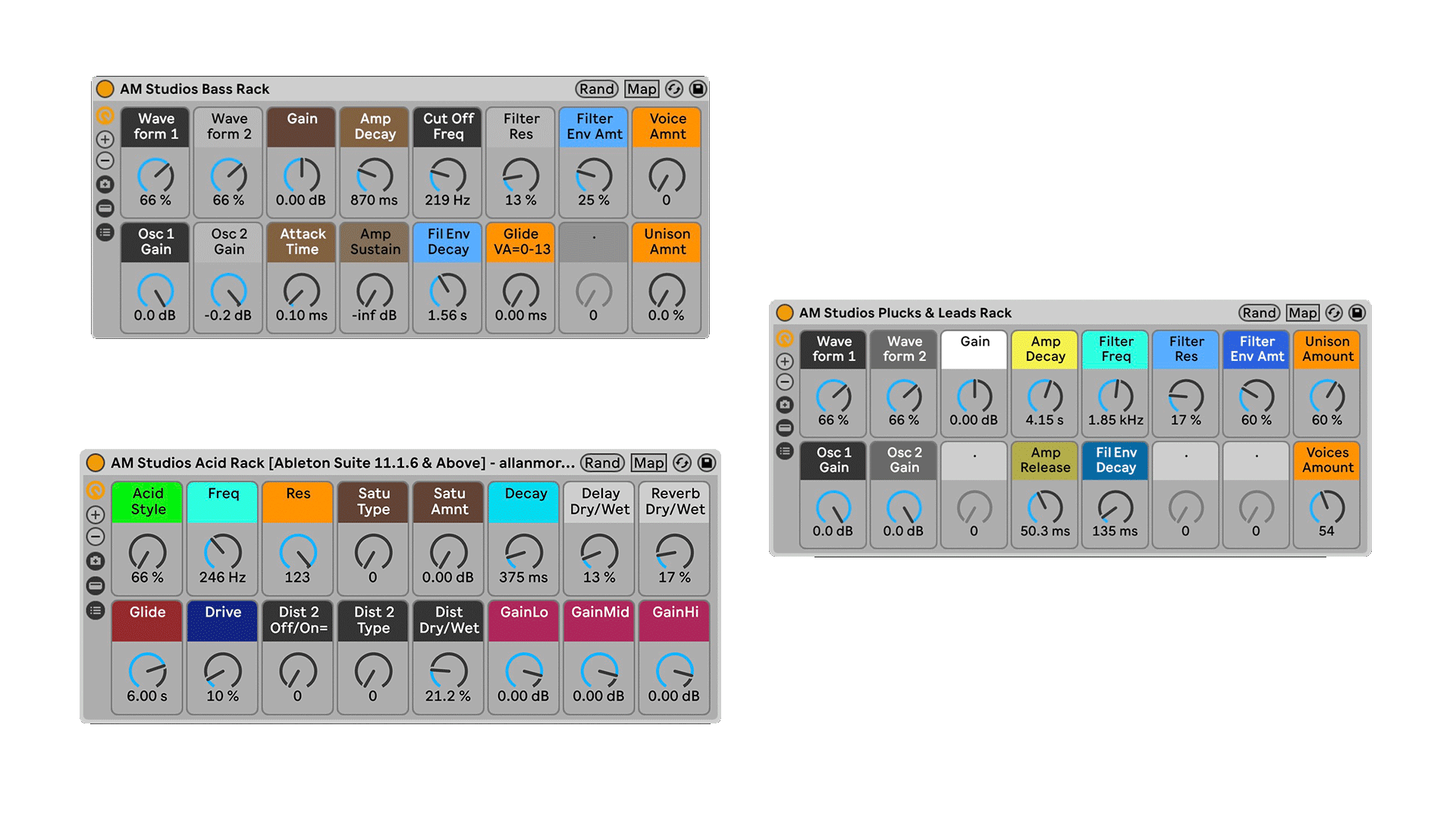Click Voices Amount knob in Plucks & Leads Rack
This screenshot has width=1456, height=819.
[1328, 507]
